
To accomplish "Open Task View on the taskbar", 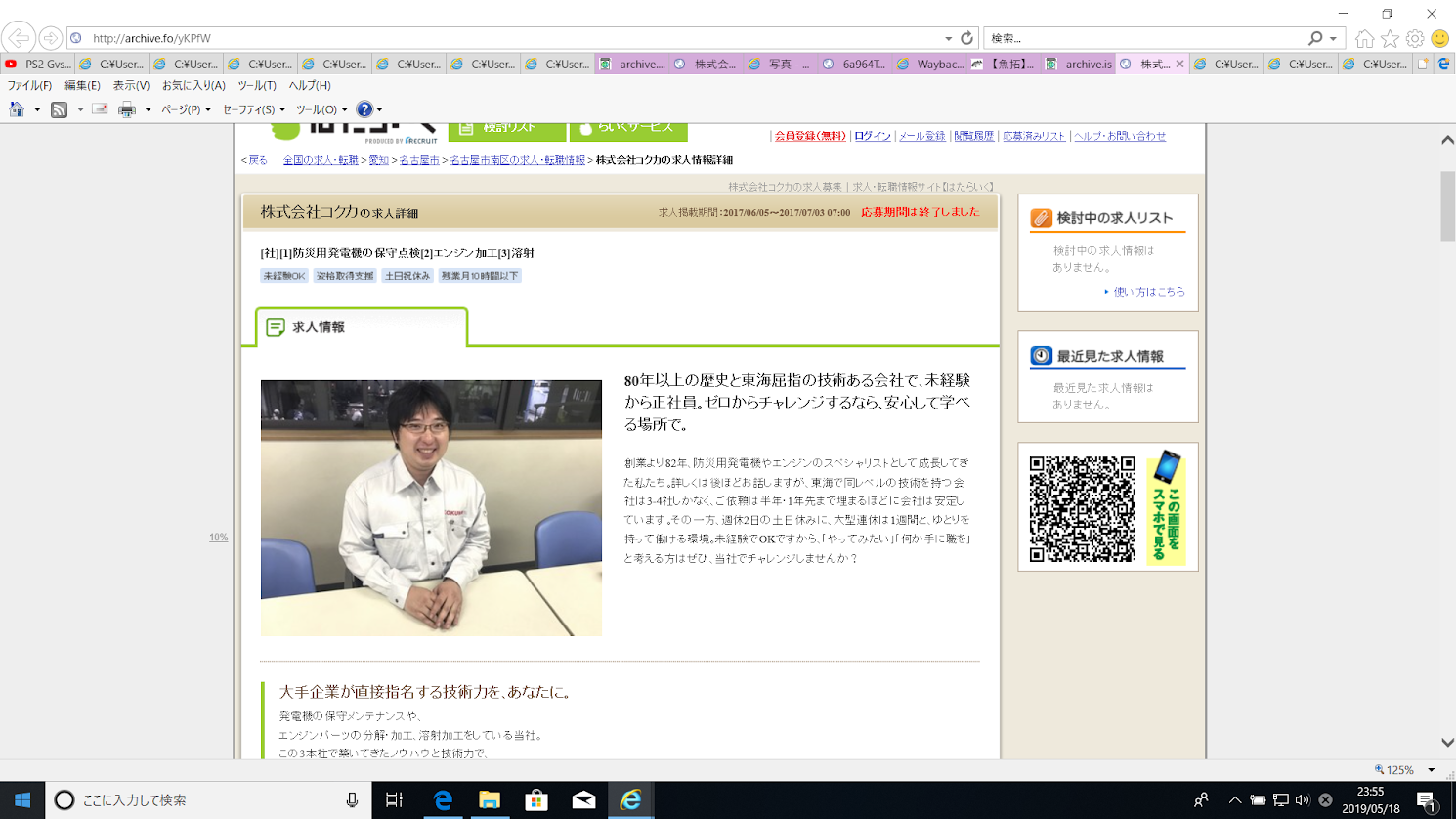I will pyautogui.click(x=395, y=800).
